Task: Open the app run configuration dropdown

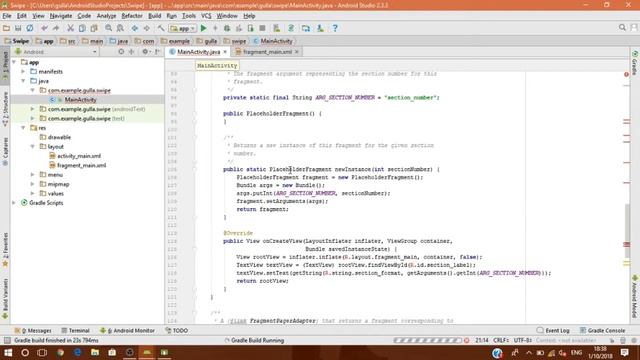Action: [182, 29]
